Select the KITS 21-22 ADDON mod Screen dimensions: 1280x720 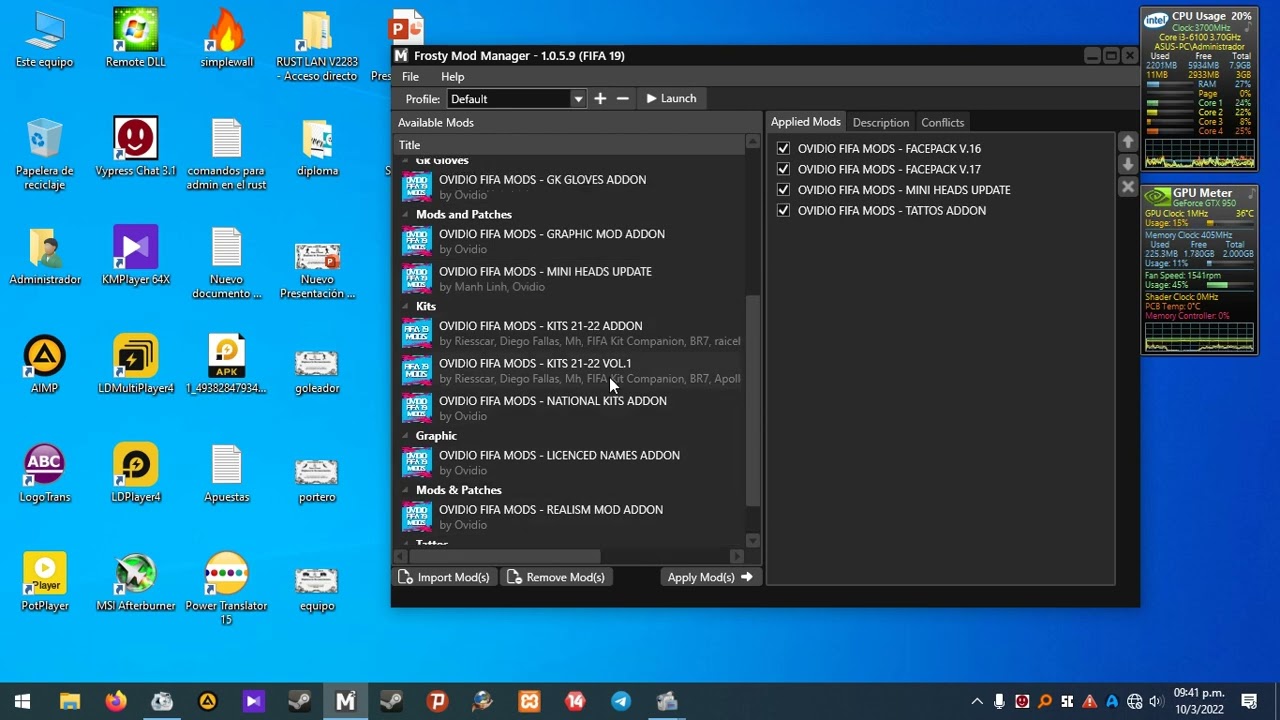[572, 333]
